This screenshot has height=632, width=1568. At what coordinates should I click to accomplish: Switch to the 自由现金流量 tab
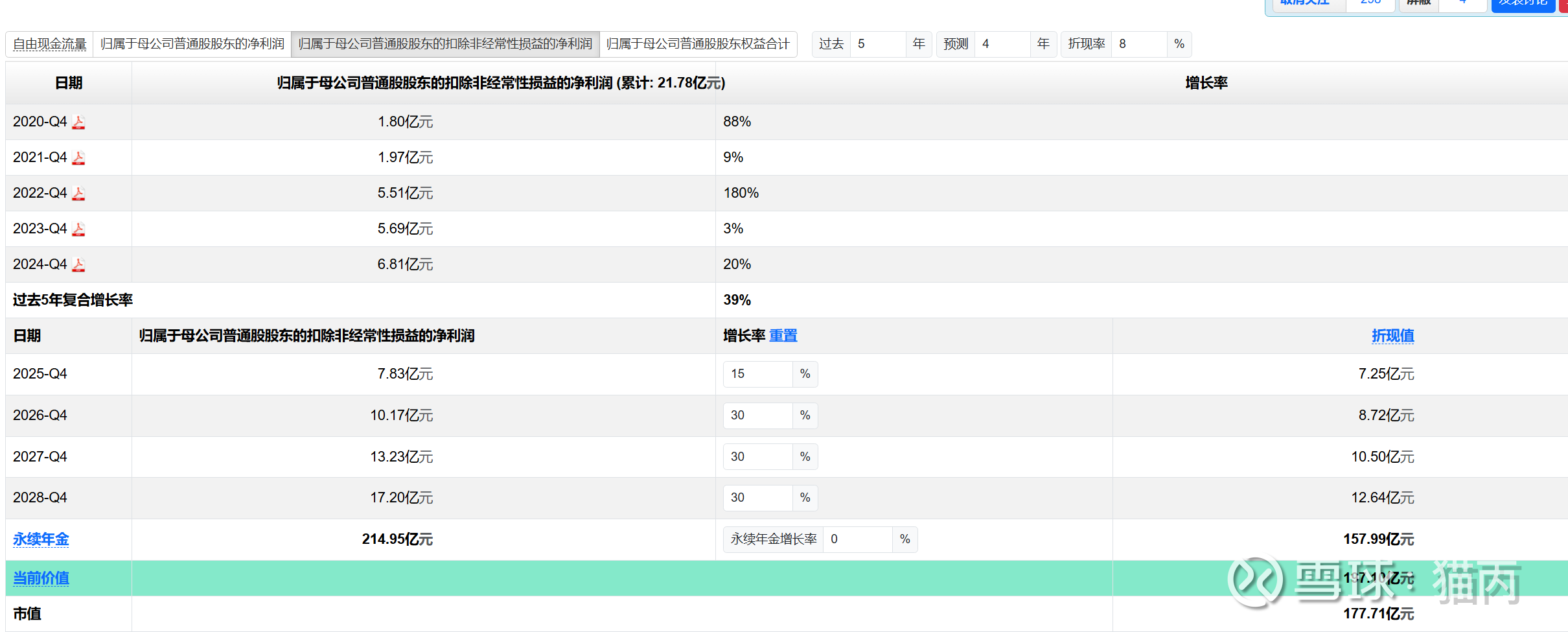coord(50,44)
